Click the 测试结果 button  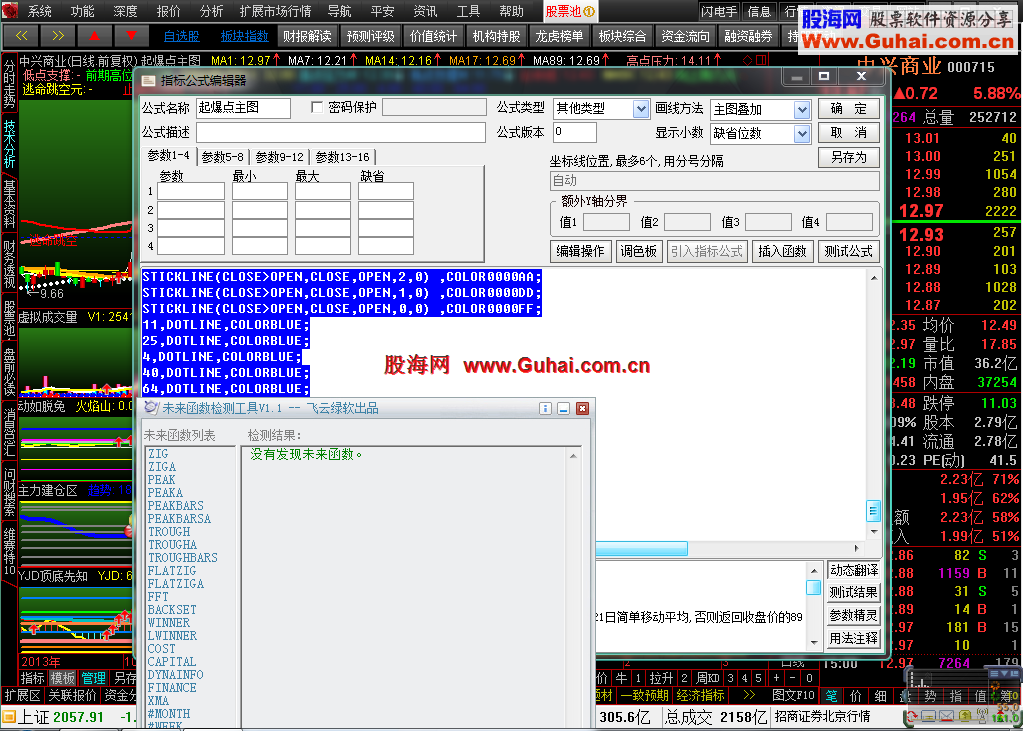[x=853, y=593]
